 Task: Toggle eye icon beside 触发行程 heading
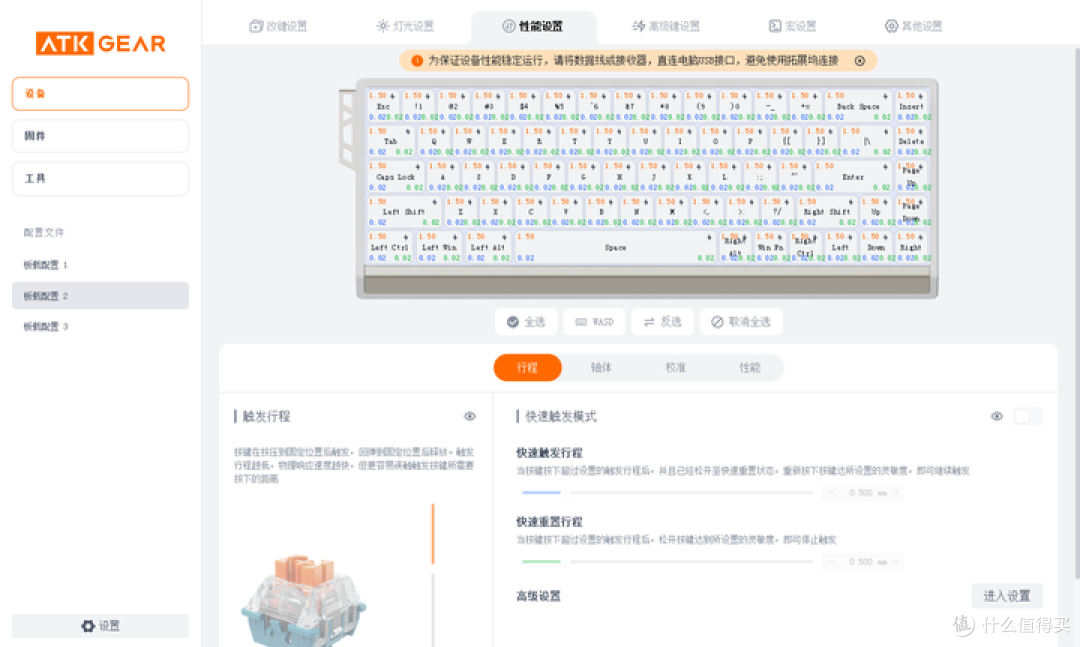coord(470,416)
